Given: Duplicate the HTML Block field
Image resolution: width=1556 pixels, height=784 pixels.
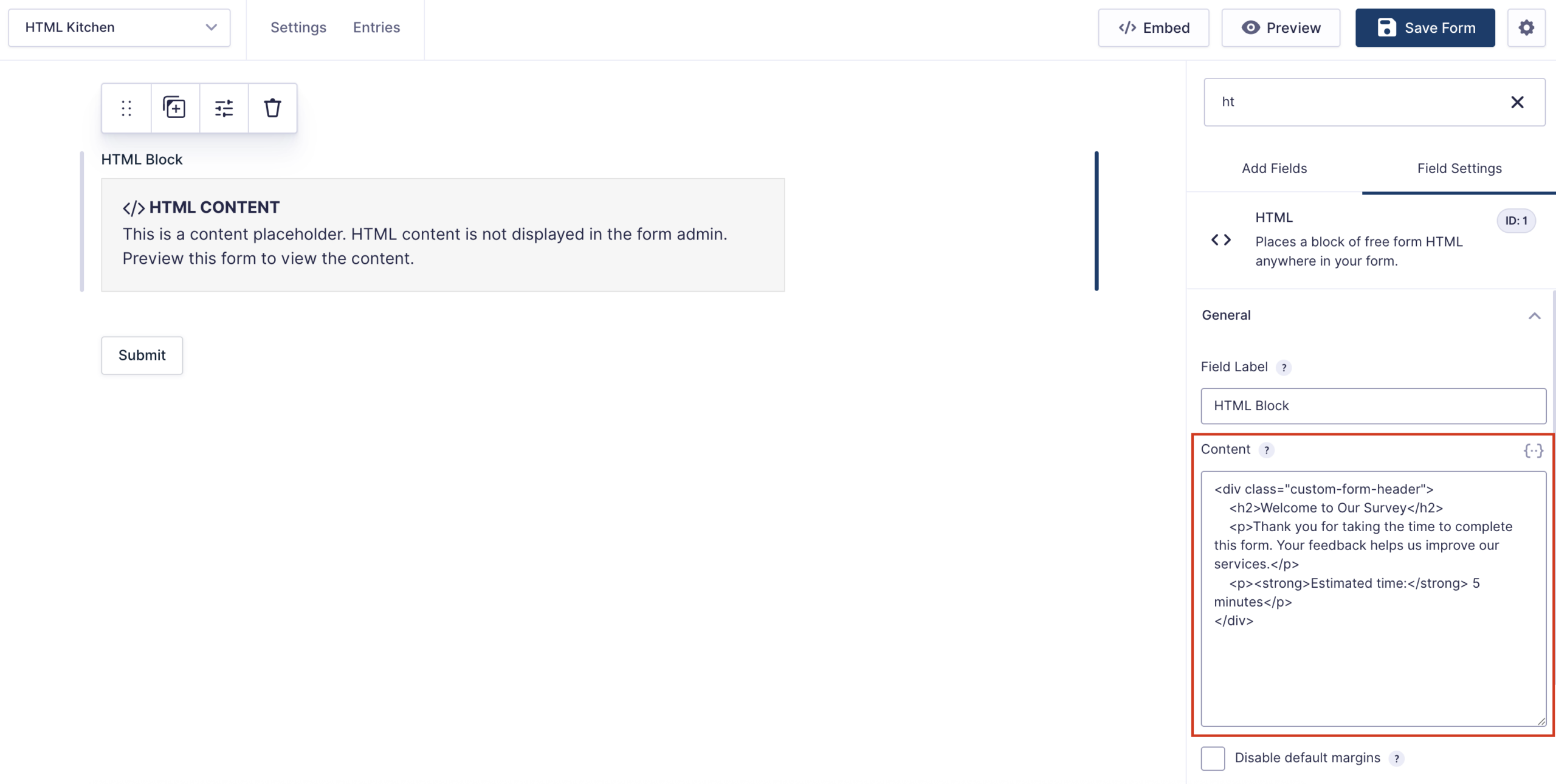Looking at the screenshot, I should (174, 108).
